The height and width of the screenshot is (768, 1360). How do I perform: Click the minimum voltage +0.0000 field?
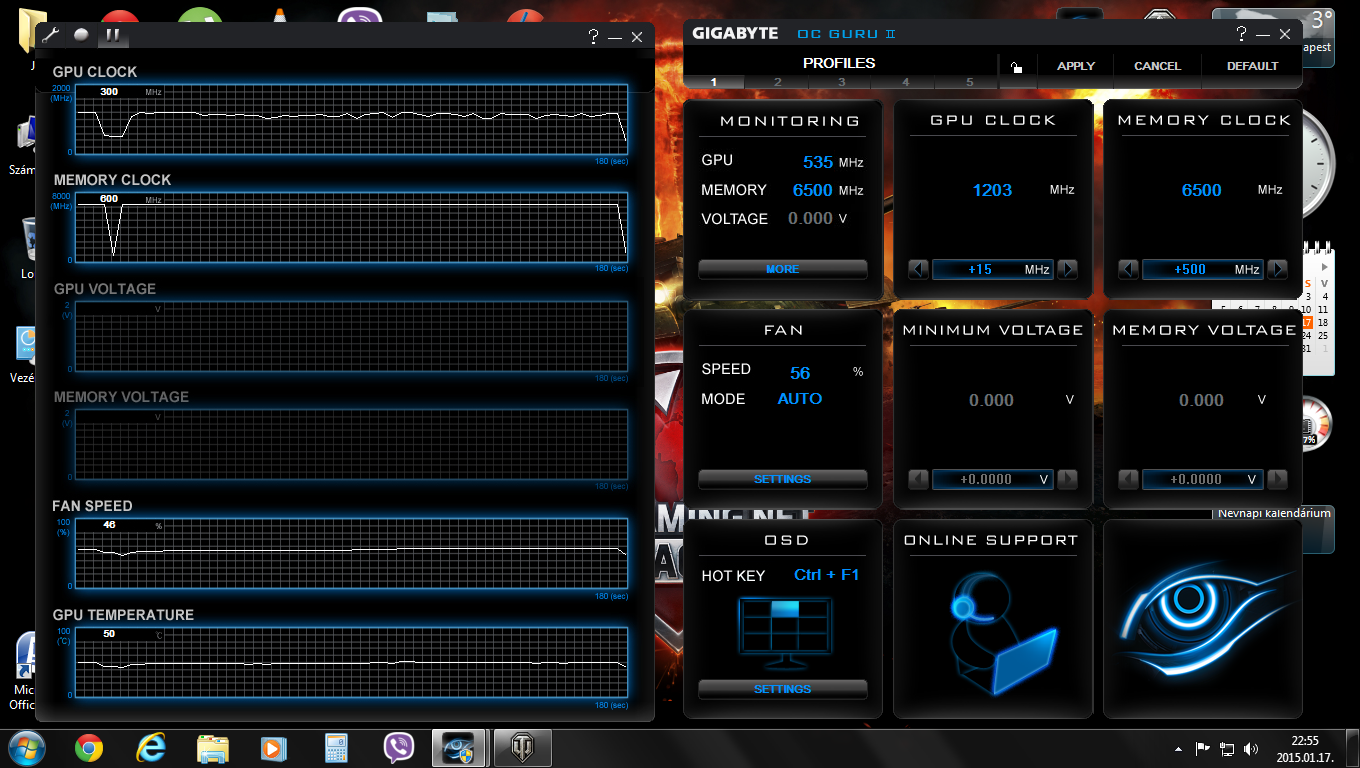click(993, 479)
